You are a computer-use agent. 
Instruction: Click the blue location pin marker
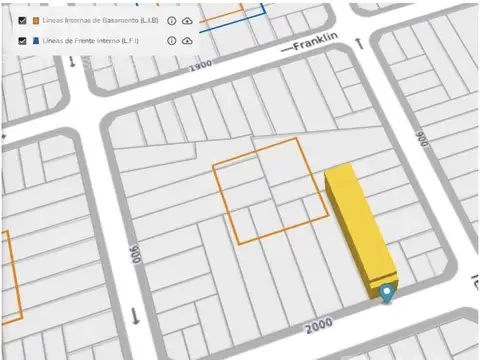pyautogui.click(x=387, y=294)
